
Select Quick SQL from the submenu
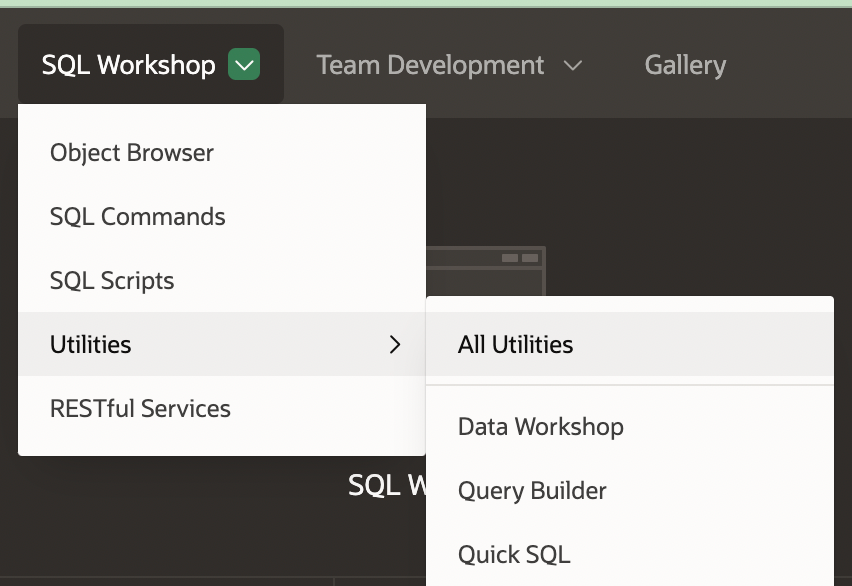(x=513, y=554)
